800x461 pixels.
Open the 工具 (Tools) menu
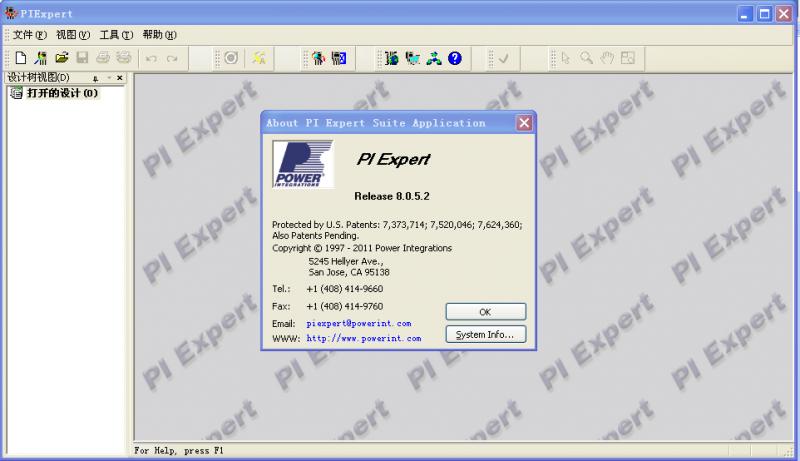[115, 35]
